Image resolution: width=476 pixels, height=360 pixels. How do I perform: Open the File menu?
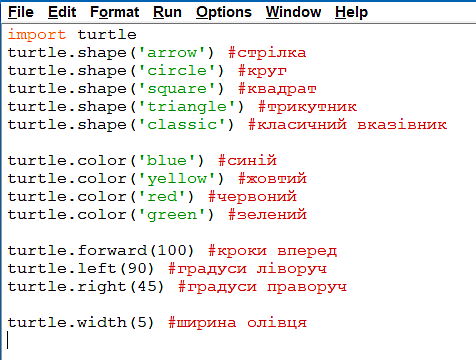21,12
